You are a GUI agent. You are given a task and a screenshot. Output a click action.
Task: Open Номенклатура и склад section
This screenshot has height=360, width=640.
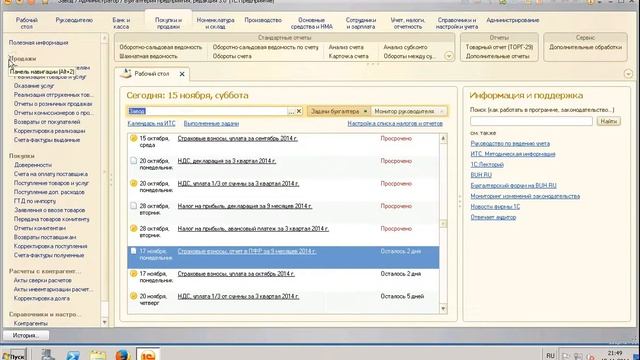click(x=215, y=23)
